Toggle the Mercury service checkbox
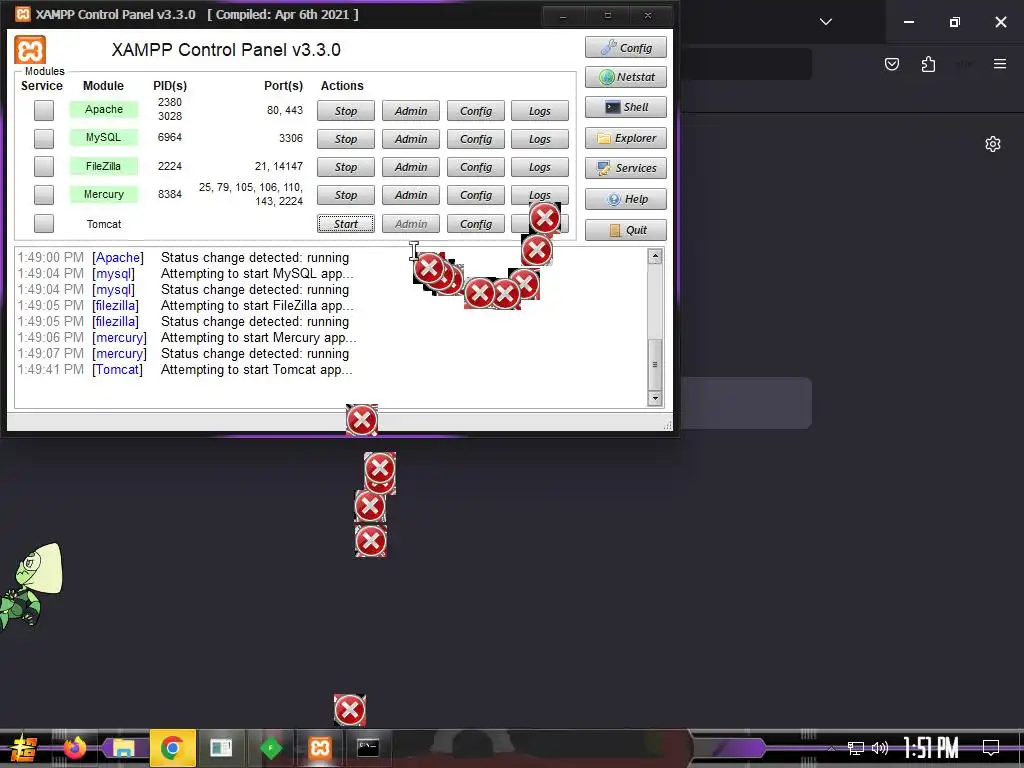 [44, 195]
